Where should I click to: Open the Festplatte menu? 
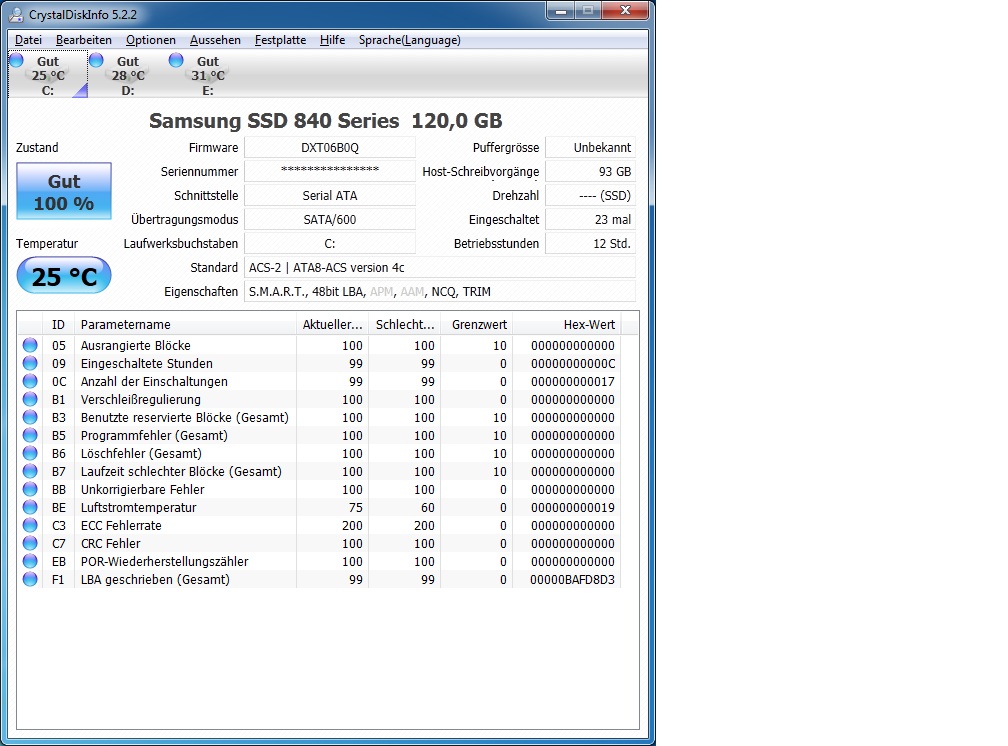(280, 40)
